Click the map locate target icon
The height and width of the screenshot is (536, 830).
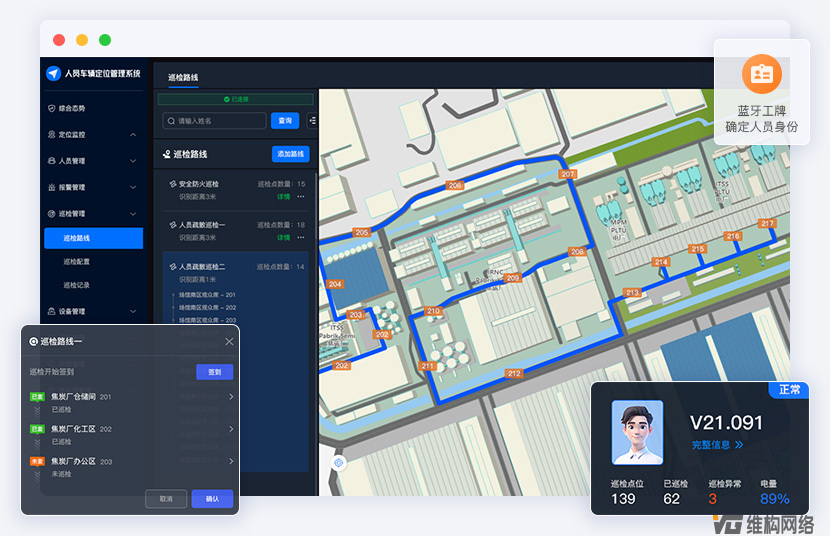click(339, 462)
